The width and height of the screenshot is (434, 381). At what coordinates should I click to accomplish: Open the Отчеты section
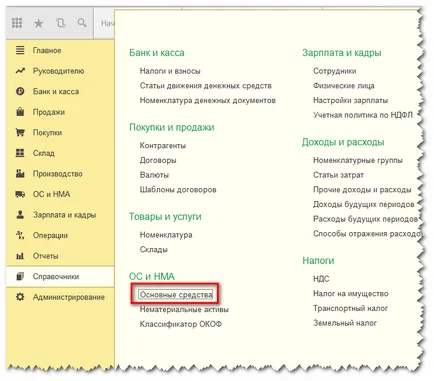point(45,256)
